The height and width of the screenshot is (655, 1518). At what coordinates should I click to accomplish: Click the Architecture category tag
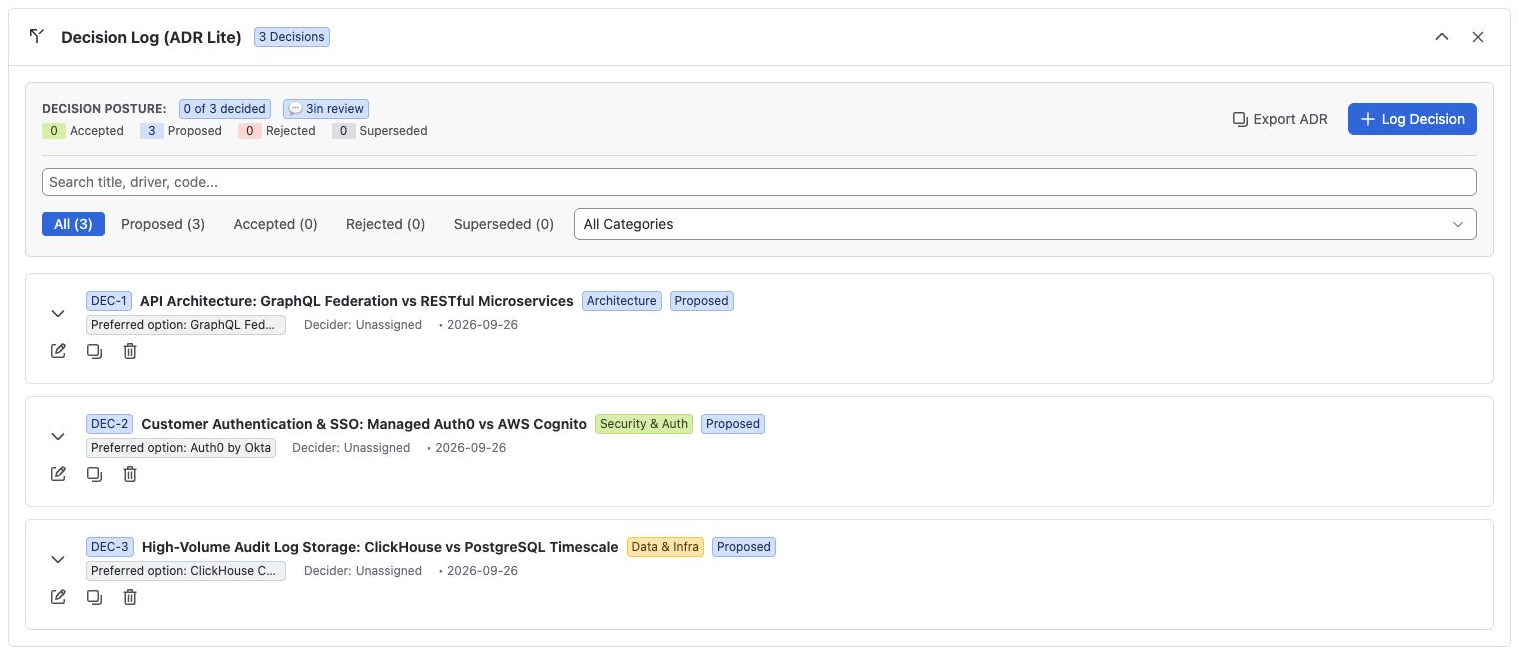pos(622,301)
